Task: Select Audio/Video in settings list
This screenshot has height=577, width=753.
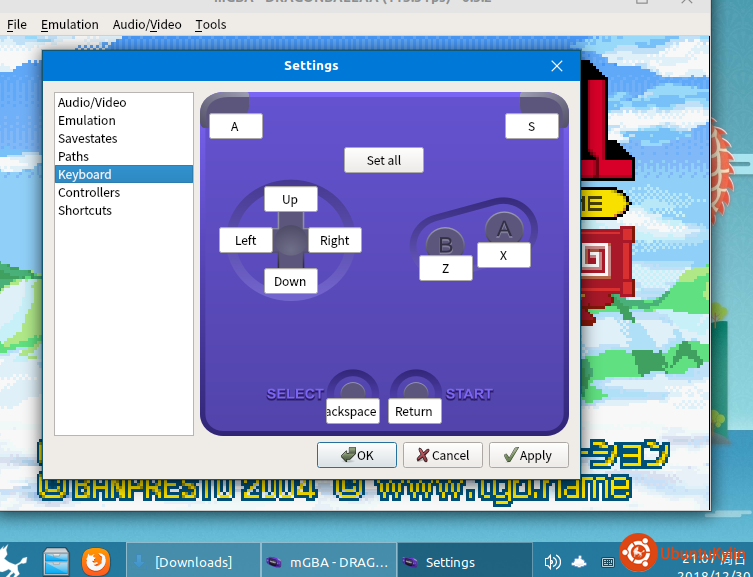Action: (124, 102)
